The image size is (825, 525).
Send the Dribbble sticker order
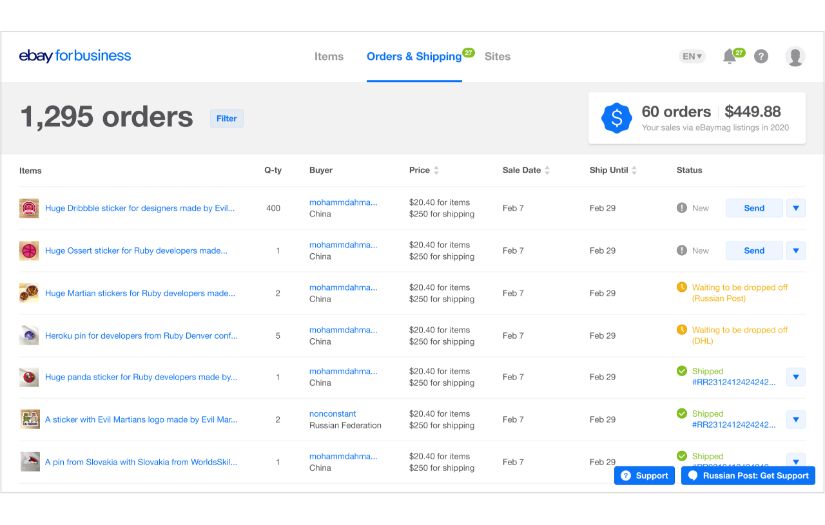754,208
